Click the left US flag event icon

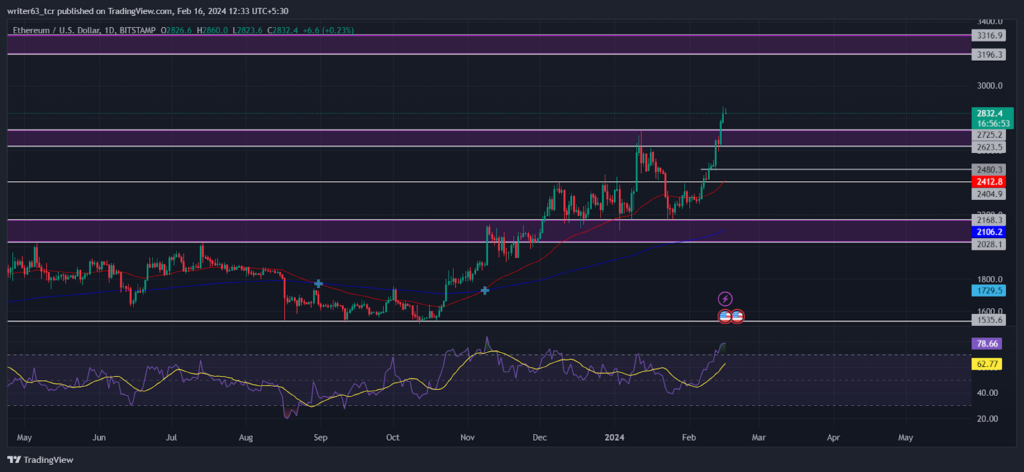click(x=725, y=316)
